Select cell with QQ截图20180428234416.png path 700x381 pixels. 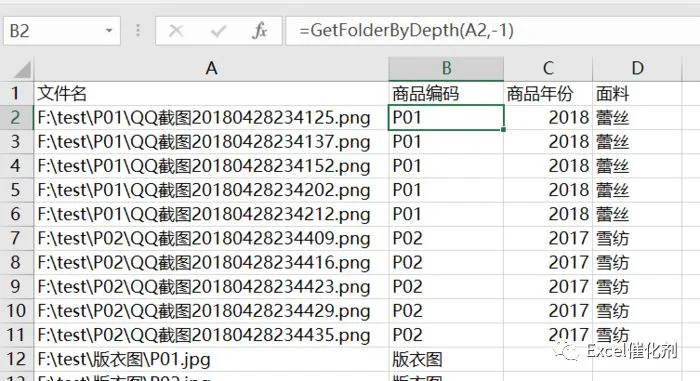[x=211, y=262]
